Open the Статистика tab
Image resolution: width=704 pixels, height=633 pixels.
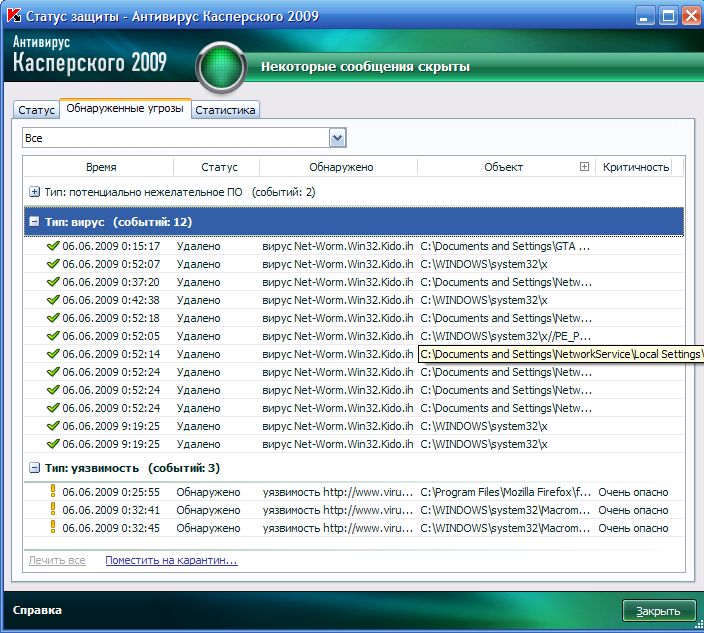pos(225,110)
